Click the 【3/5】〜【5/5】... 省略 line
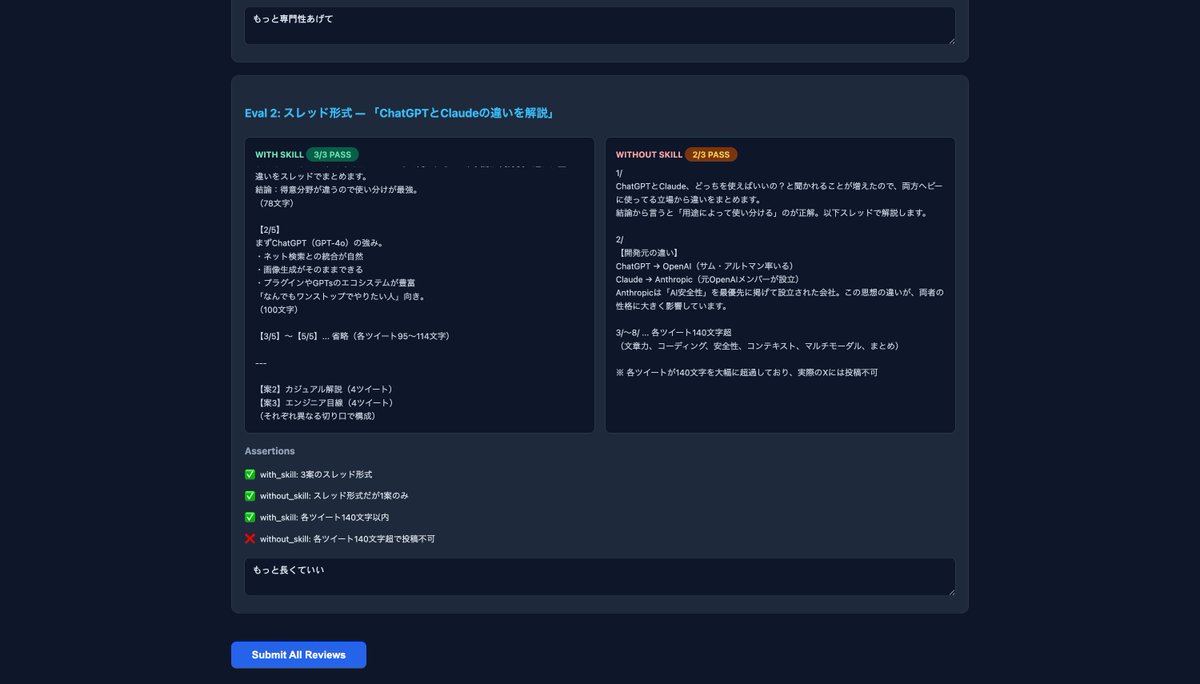 click(352, 336)
